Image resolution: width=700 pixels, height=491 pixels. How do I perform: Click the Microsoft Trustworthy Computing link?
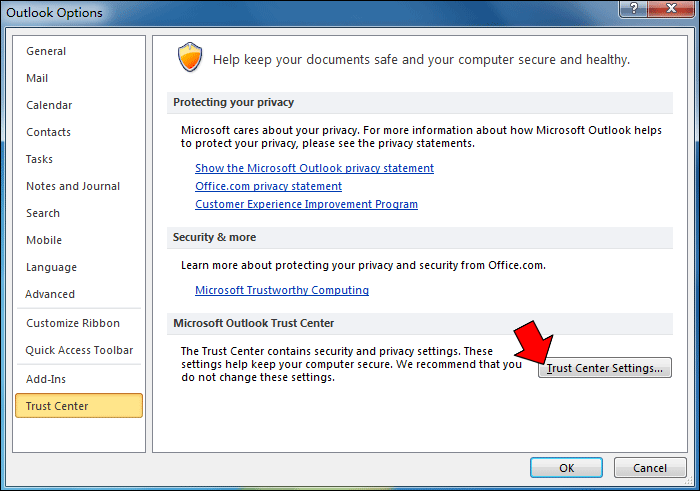(x=282, y=290)
